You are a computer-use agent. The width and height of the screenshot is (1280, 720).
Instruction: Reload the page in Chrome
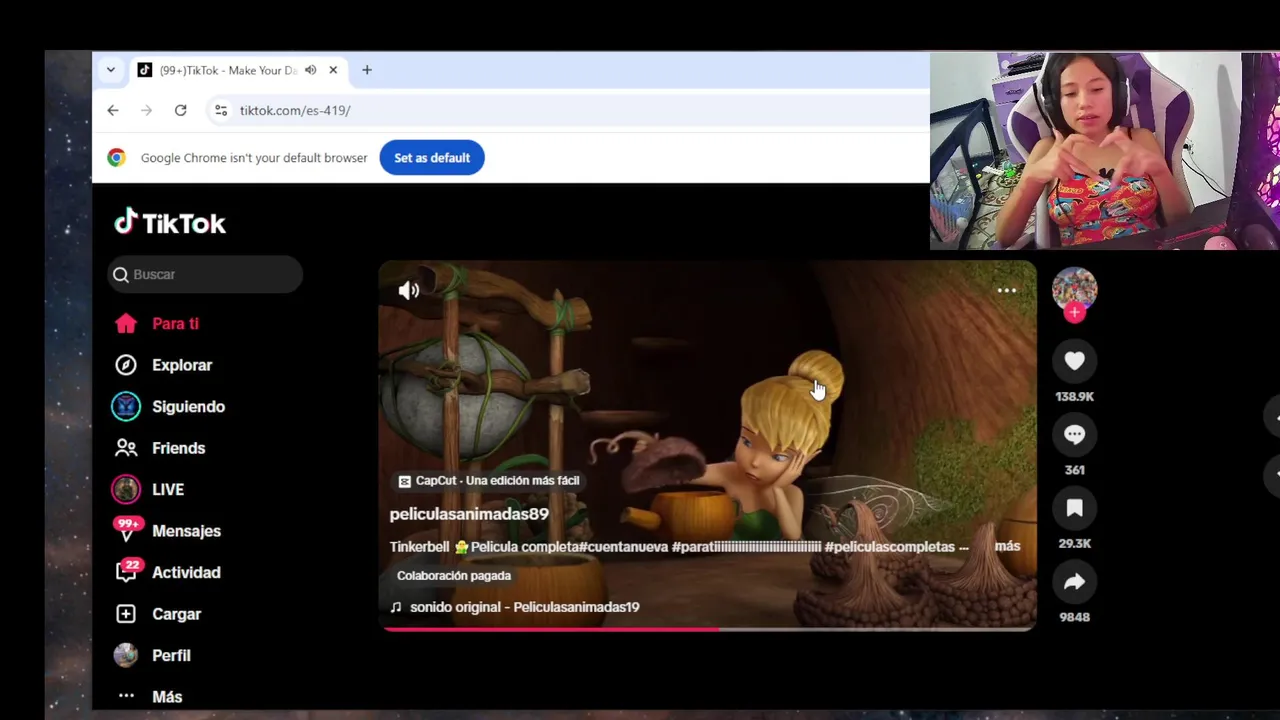180,110
